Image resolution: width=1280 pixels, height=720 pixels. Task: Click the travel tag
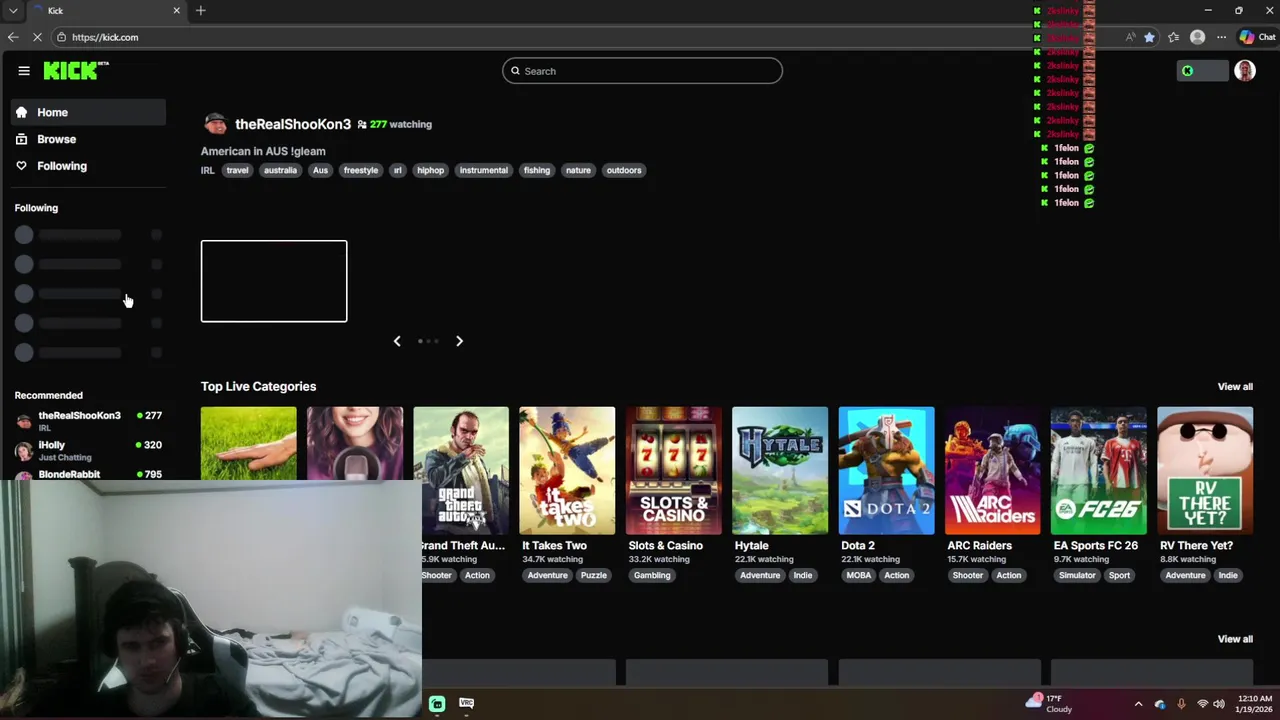click(237, 170)
